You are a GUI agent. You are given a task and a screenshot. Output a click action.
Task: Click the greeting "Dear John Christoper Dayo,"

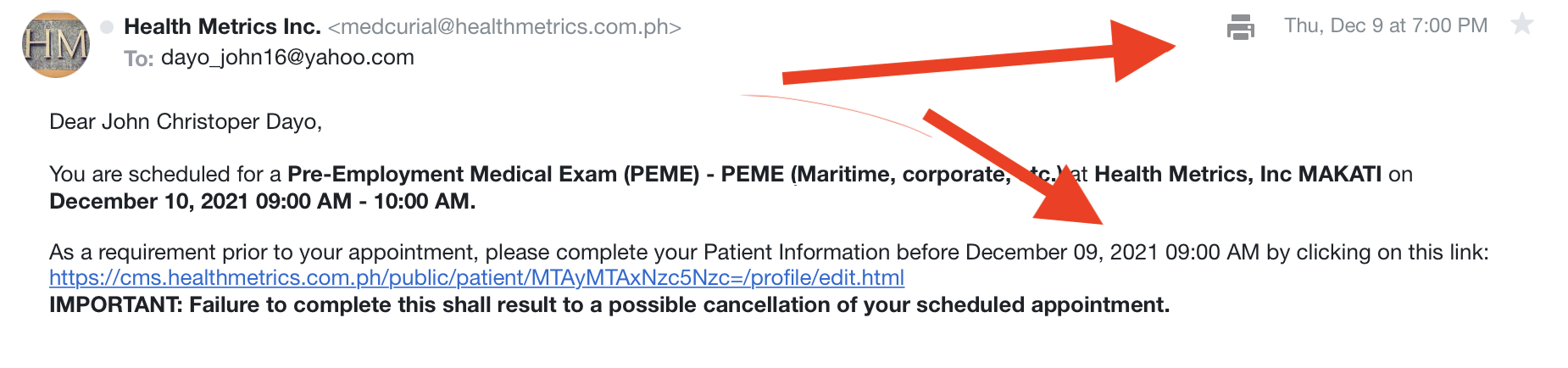186,121
